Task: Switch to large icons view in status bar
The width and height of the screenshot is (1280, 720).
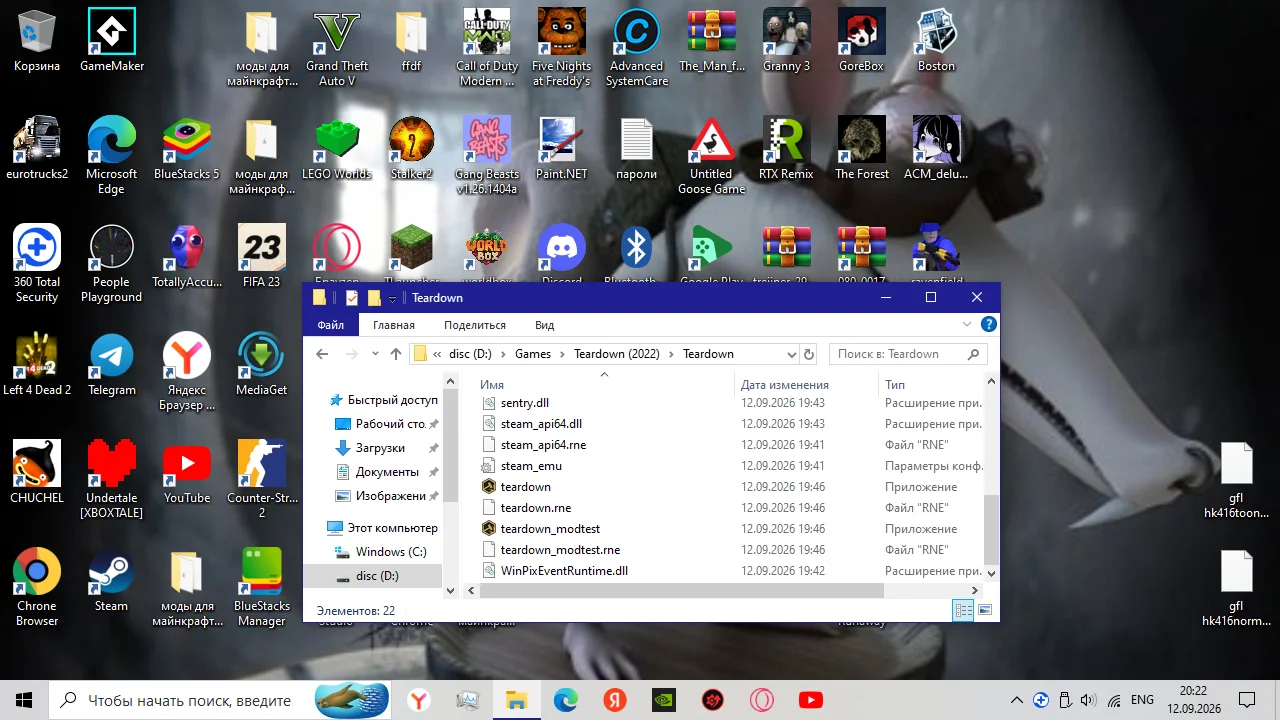Action: tap(985, 610)
